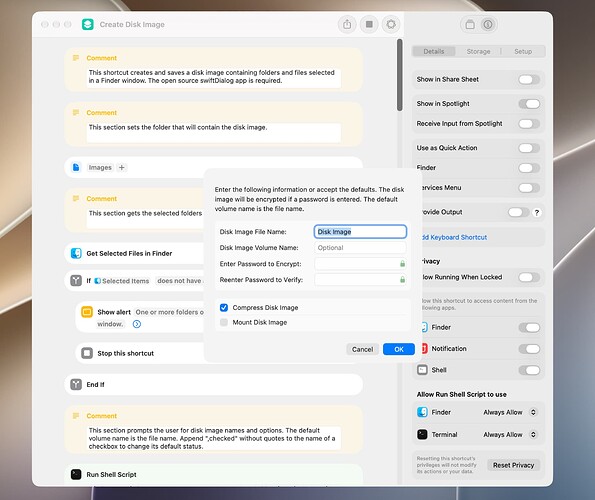Add another file with the plus button

point(121,167)
